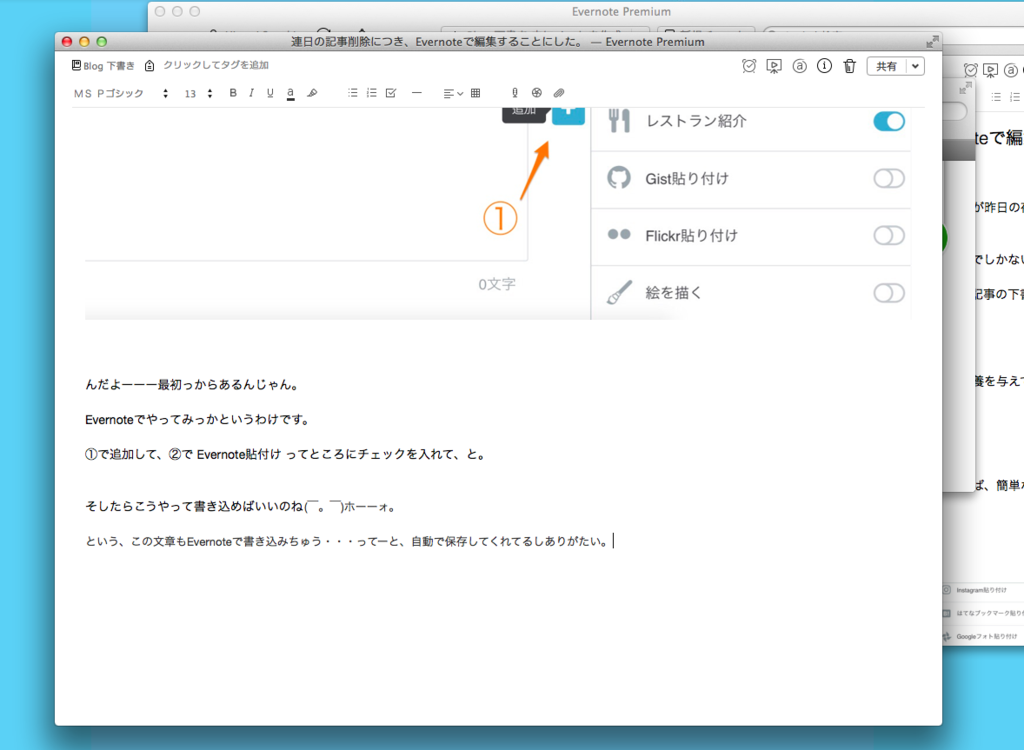Click the annotate circled-a icon
The image size is (1024, 750).
799,66
